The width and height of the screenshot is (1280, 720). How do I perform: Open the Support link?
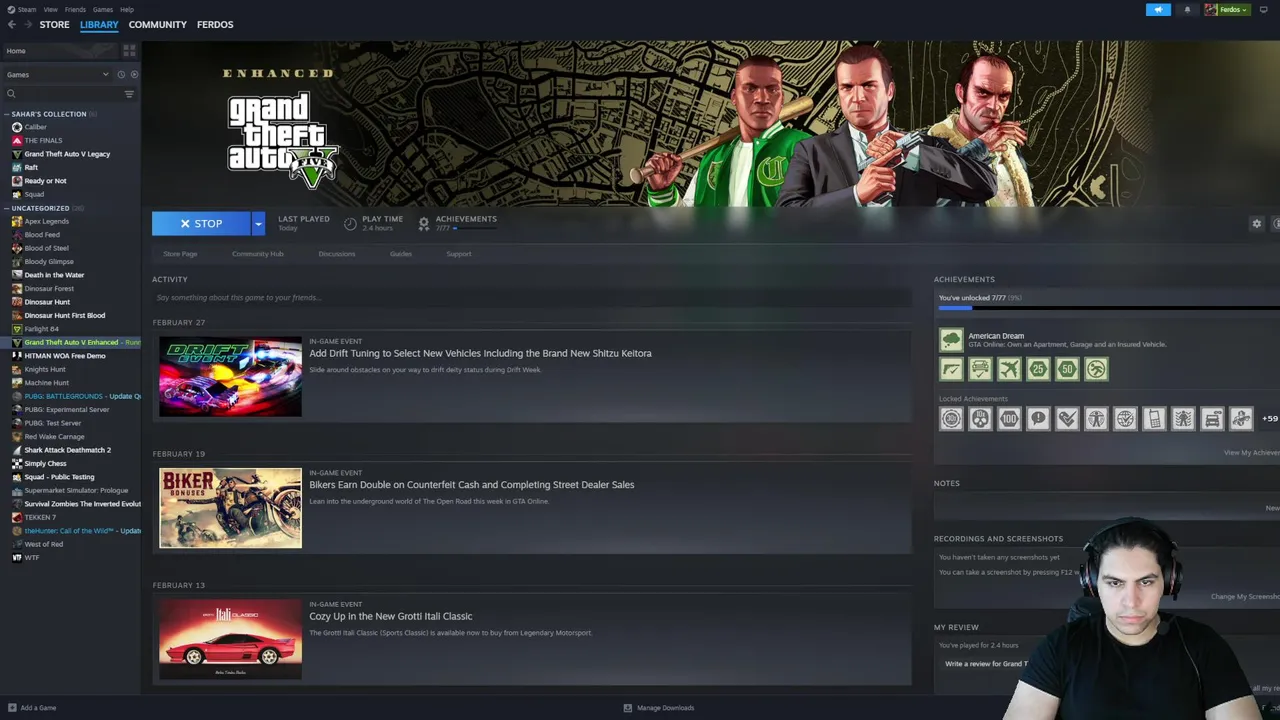click(459, 254)
